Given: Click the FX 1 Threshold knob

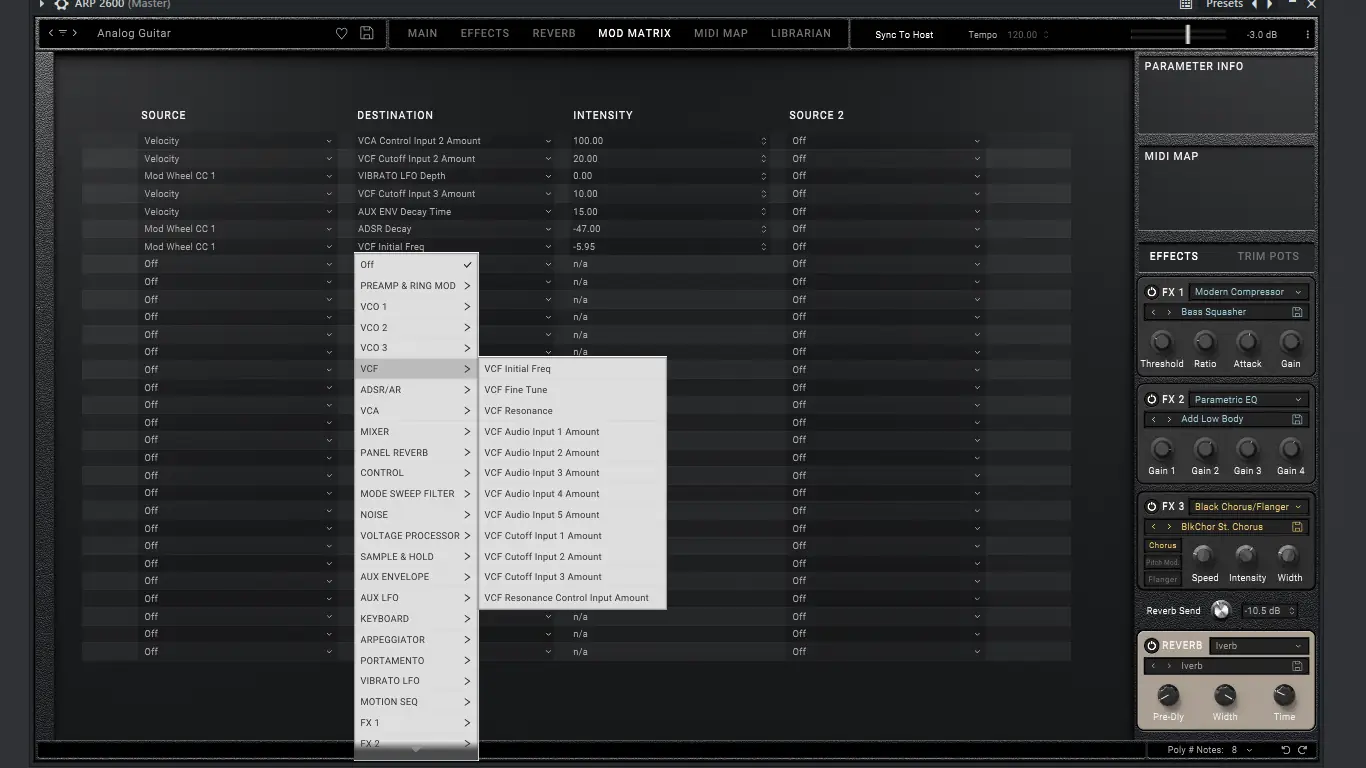Looking at the screenshot, I should click(x=1161, y=341).
